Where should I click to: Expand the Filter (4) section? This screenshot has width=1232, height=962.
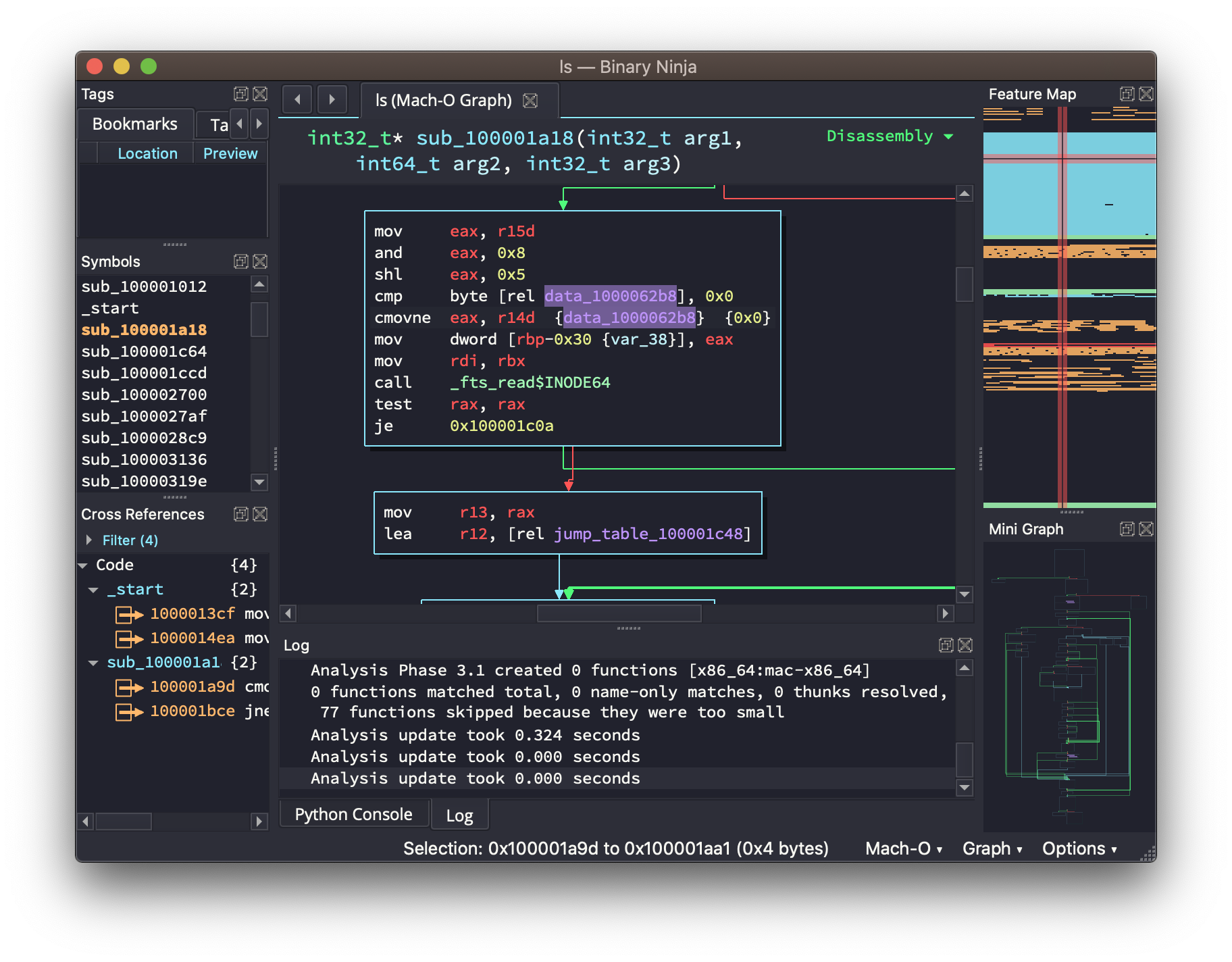tap(89, 540)
